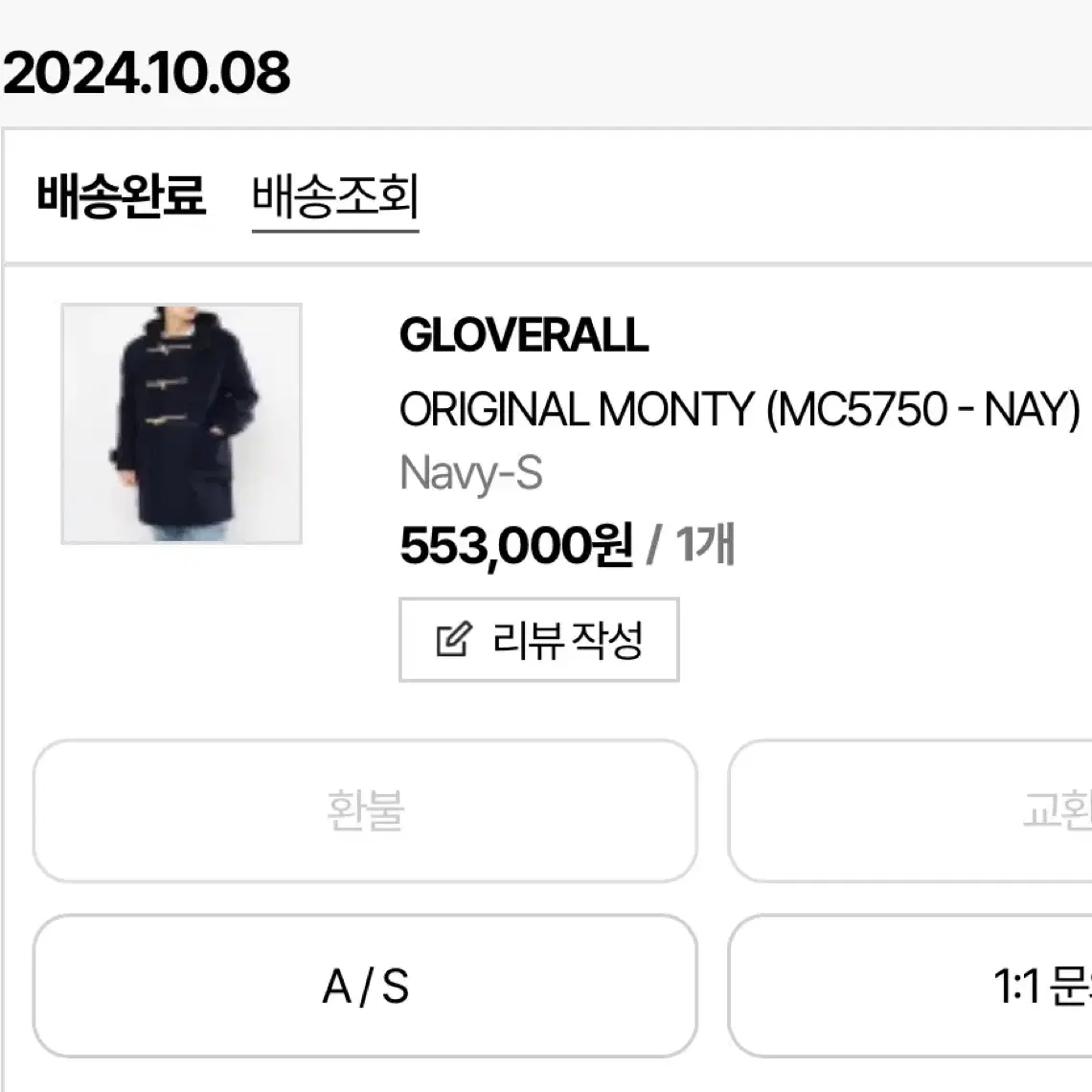Viewport: 1092px width, 1092px height.
Task: Click the 환불 label text
Action: pyautogui.click(x=366, y=810)
